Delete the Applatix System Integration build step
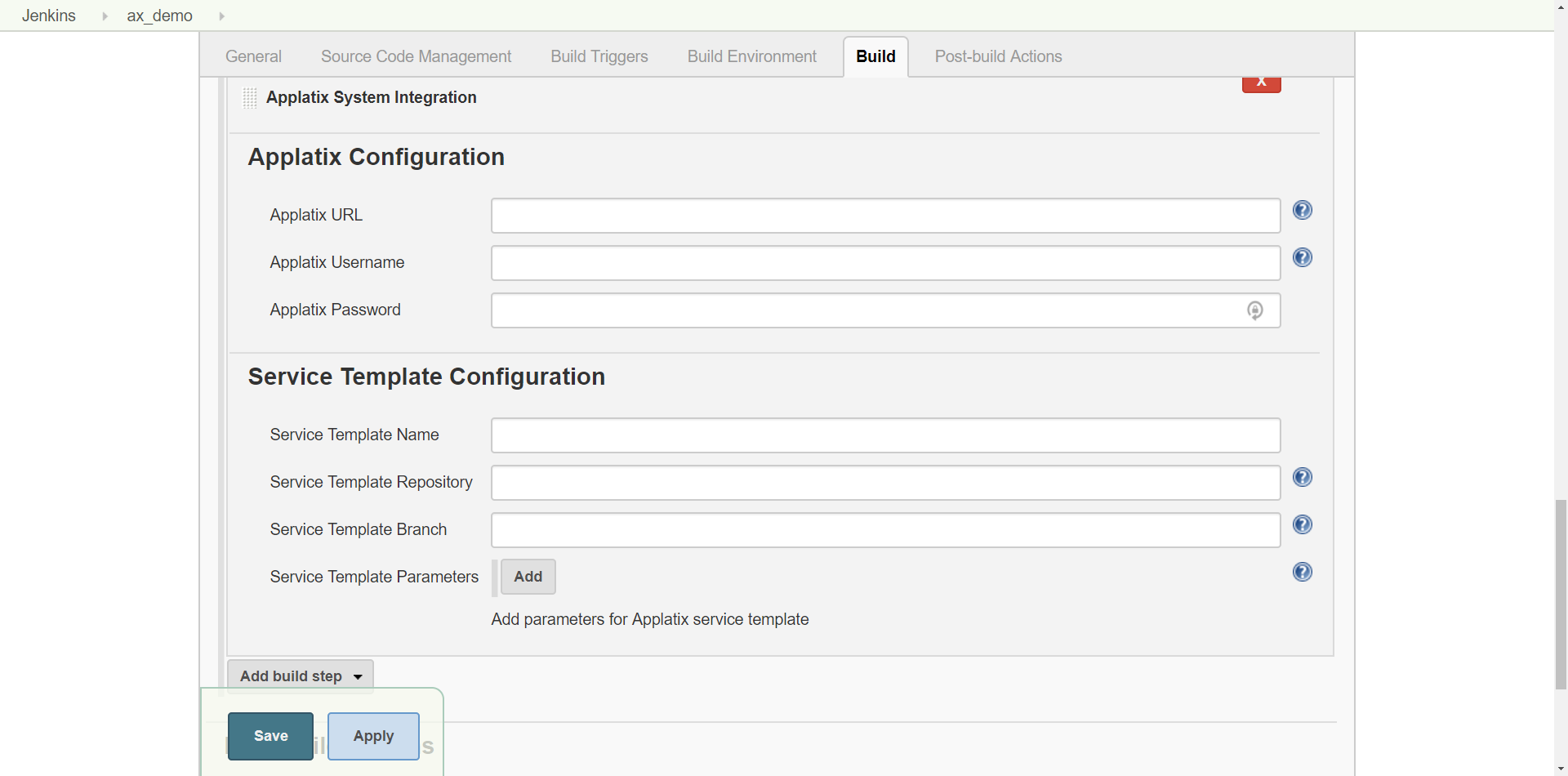 tap(1262, 83)
